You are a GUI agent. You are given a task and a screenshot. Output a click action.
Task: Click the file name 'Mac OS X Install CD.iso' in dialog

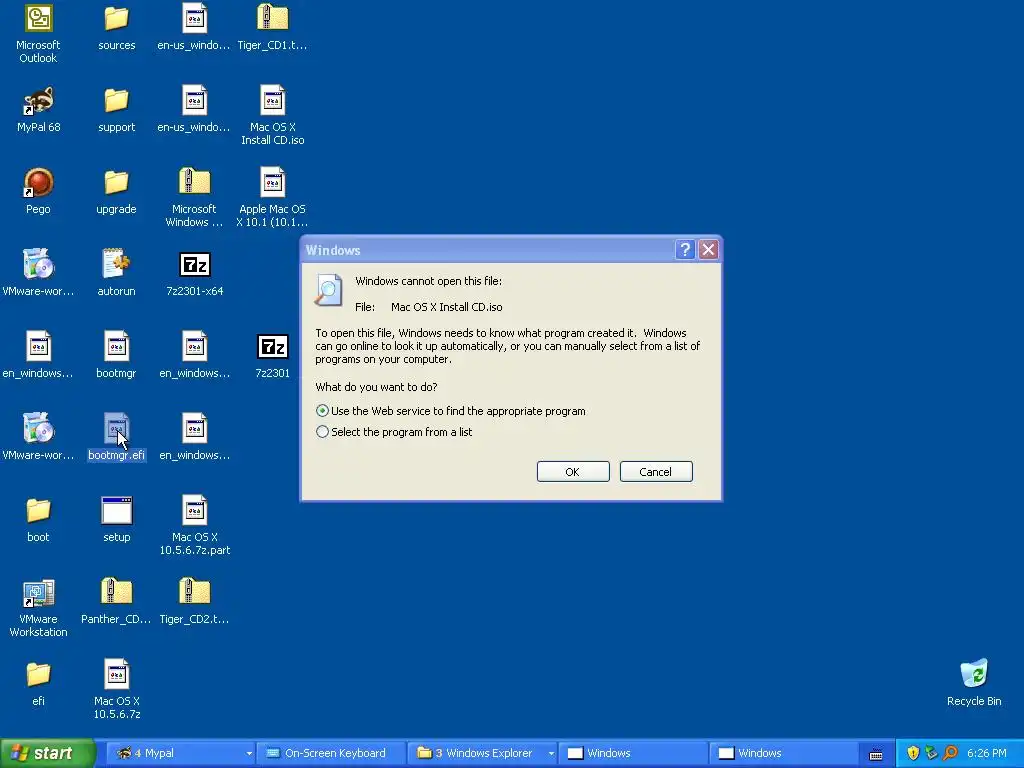pos(447,307)
